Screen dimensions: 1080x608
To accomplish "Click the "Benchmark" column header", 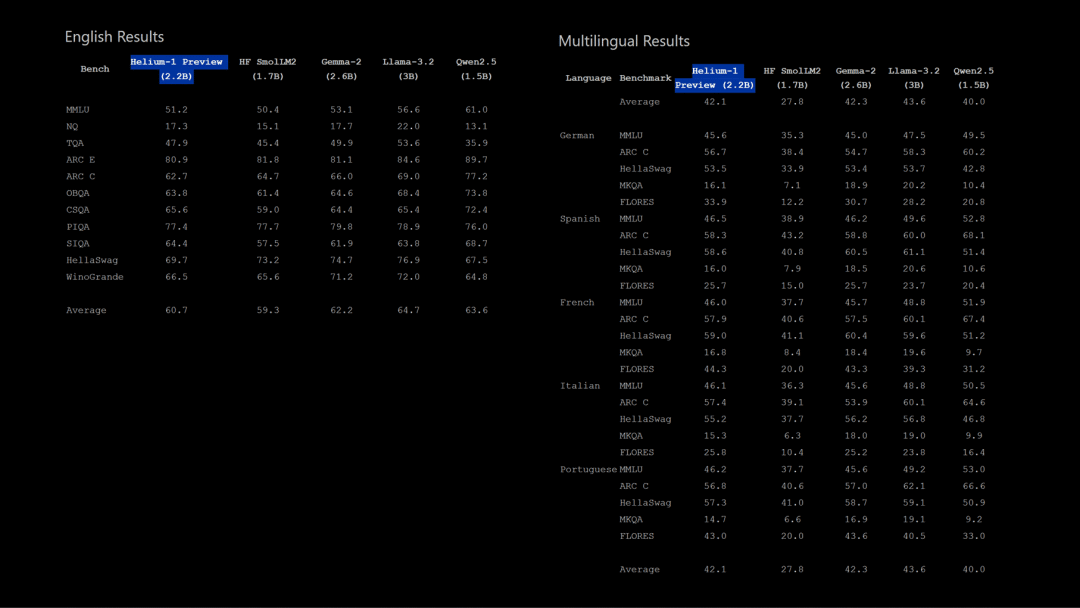I will coord(645,78).
